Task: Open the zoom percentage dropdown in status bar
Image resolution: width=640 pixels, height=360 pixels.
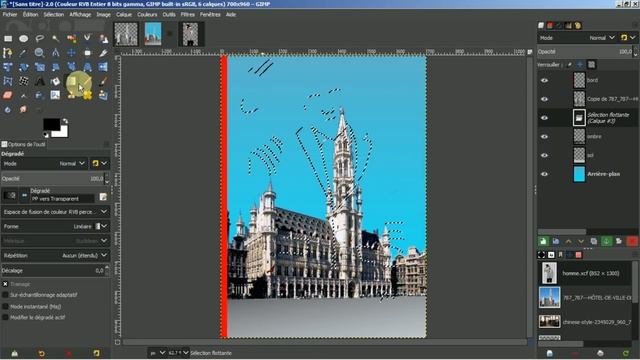Action: [178, 353]
